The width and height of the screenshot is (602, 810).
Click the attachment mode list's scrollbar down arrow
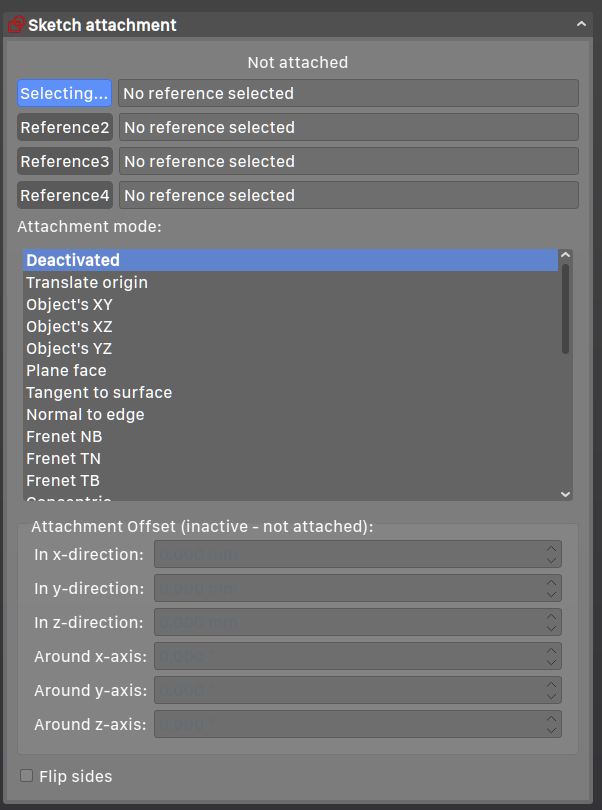pyautogui.click(x=565, y=494)
